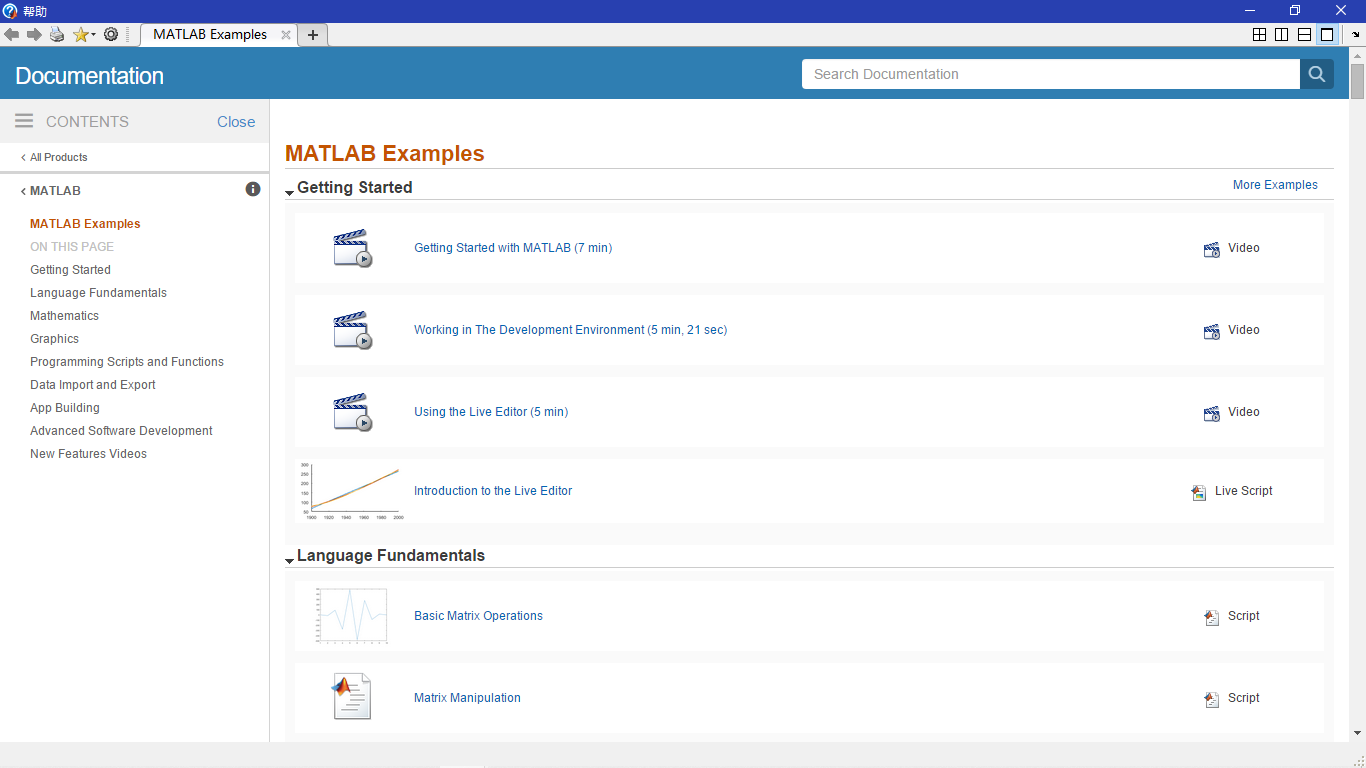Open the help preferences gear icon

[111, 34]
